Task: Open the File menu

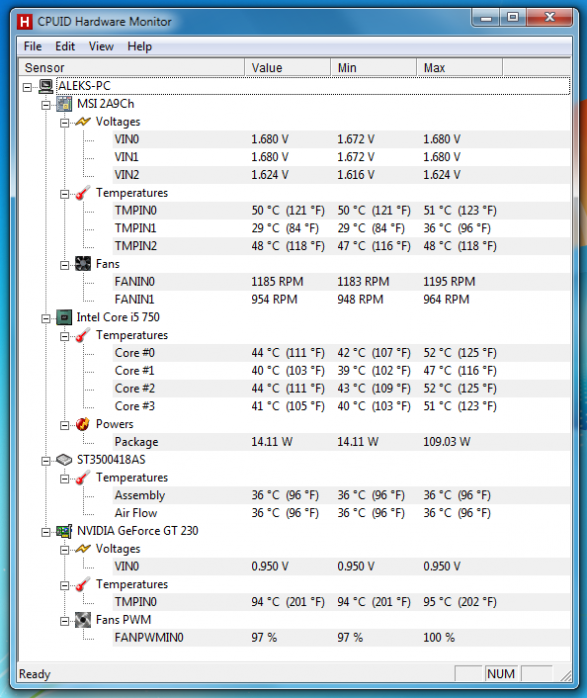Action: point(32,46)
